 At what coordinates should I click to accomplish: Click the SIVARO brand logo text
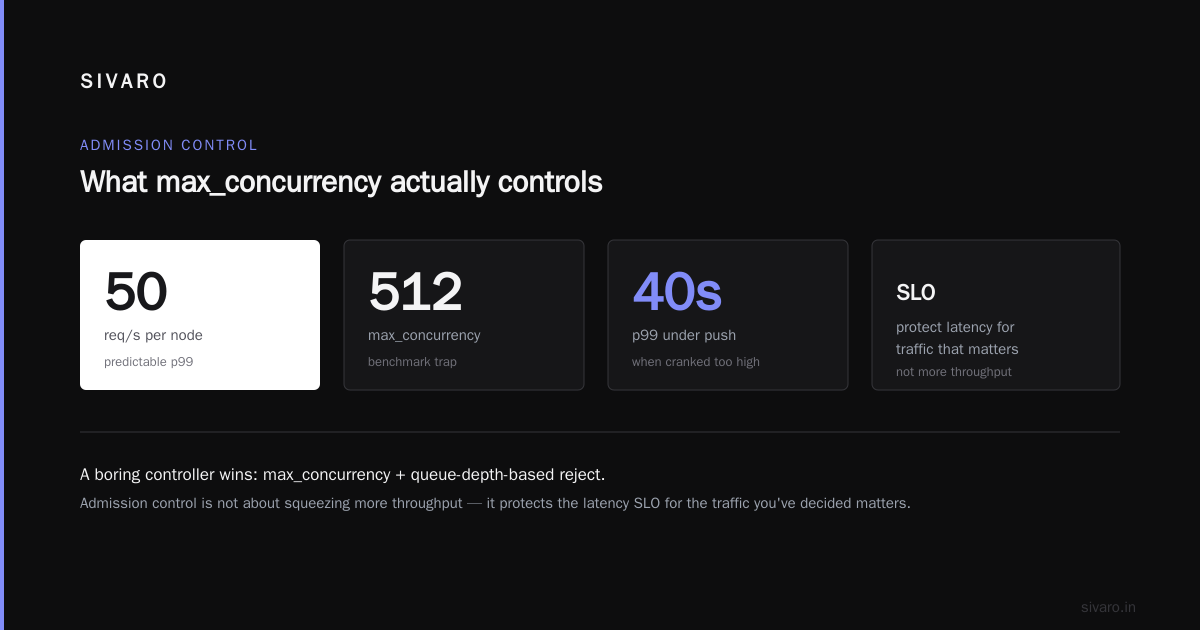click(x=124, y=82)
